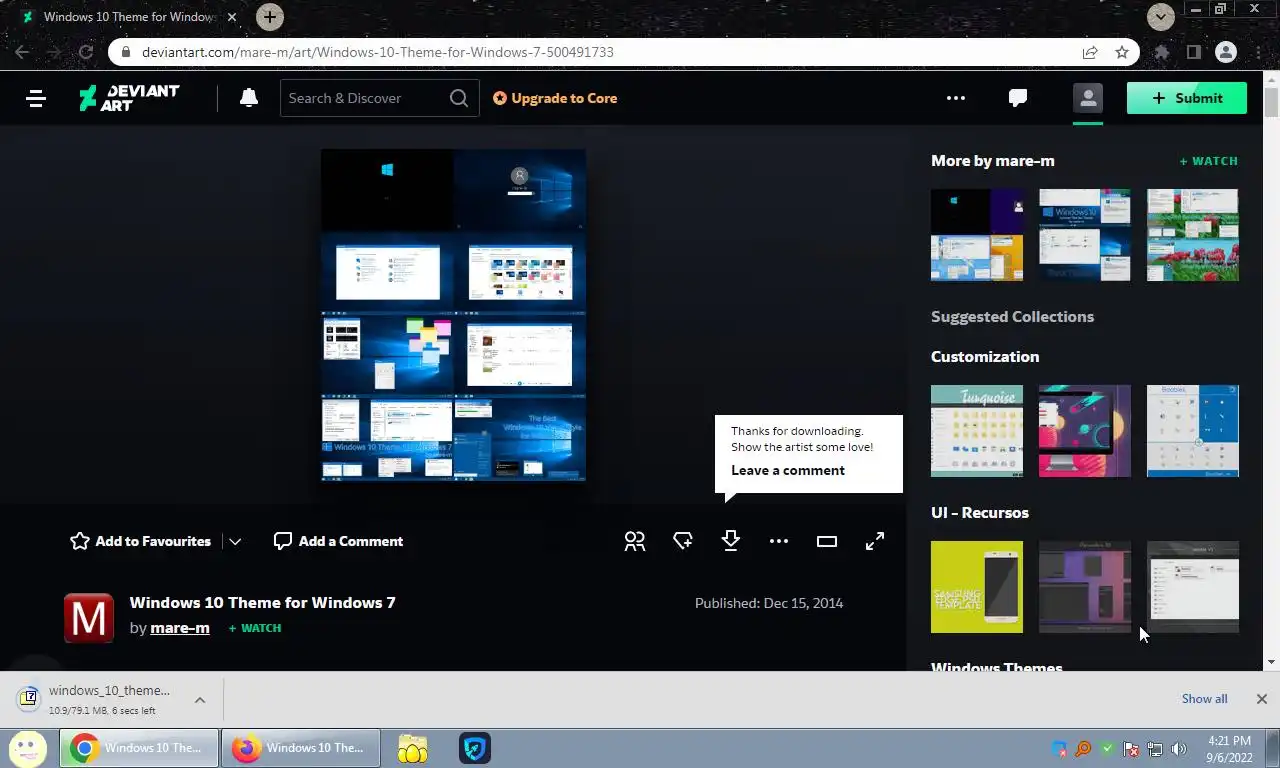Click the share page icon in address bar

click(x=1090, y=52)
